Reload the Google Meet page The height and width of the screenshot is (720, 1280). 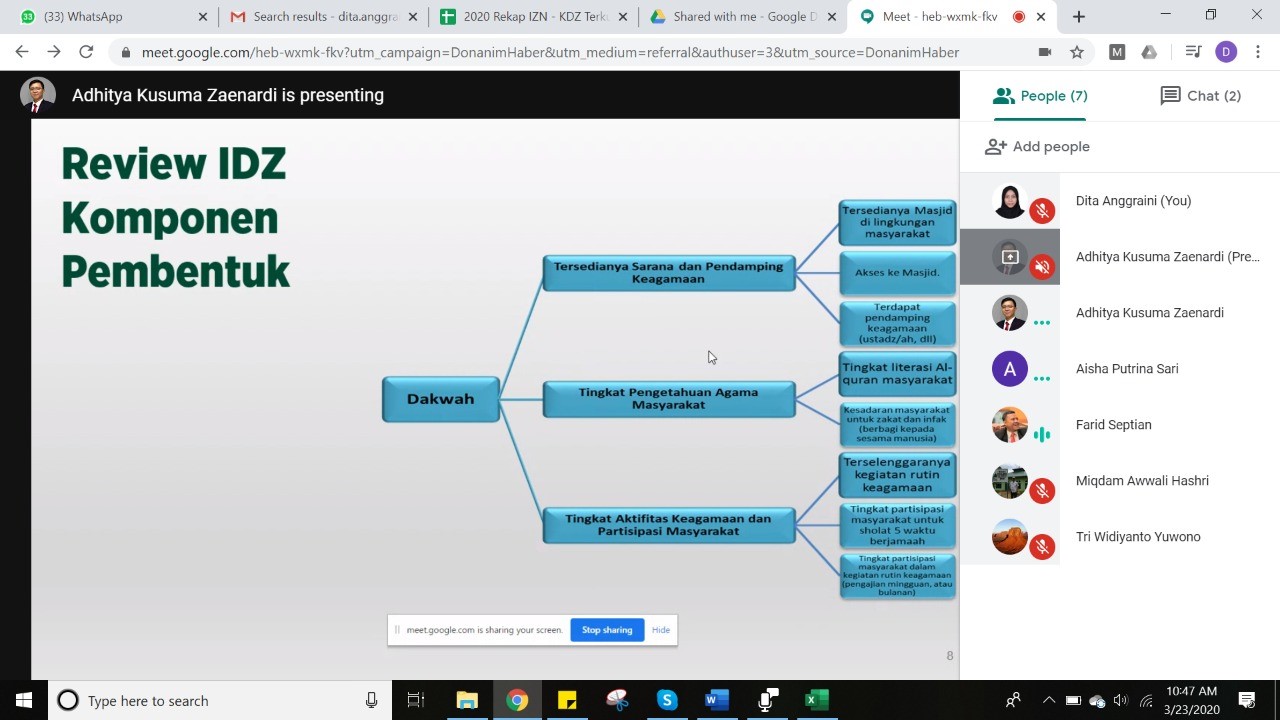click(x=86, y=52)
